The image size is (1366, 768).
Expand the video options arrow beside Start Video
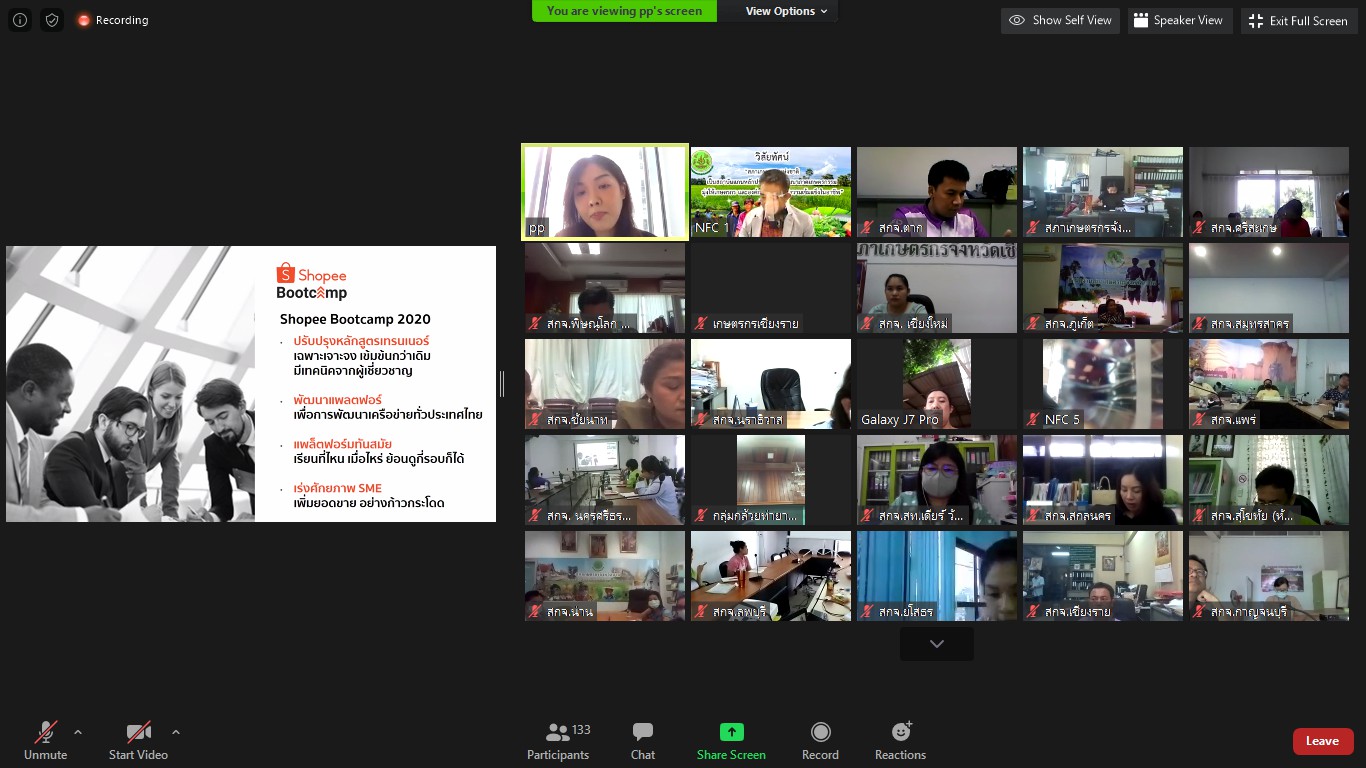[x=176, y=732]
